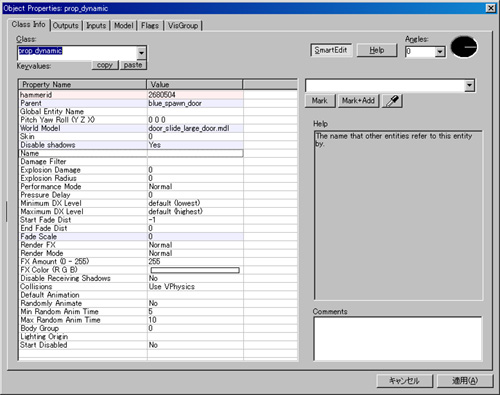
Task: Click the blue_spawn_door parent value
Action: [x=175, y=103]
